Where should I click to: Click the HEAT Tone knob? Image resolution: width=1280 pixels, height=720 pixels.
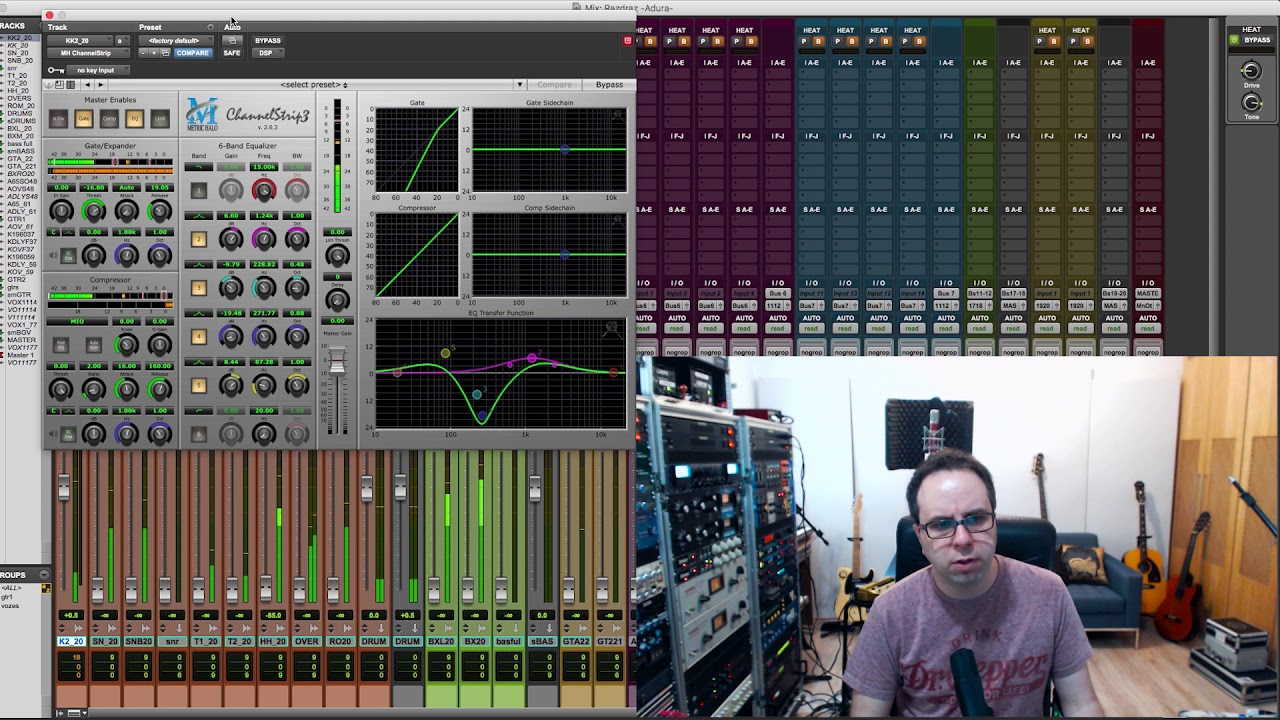pyautogui.click(x=1251, y=103)
